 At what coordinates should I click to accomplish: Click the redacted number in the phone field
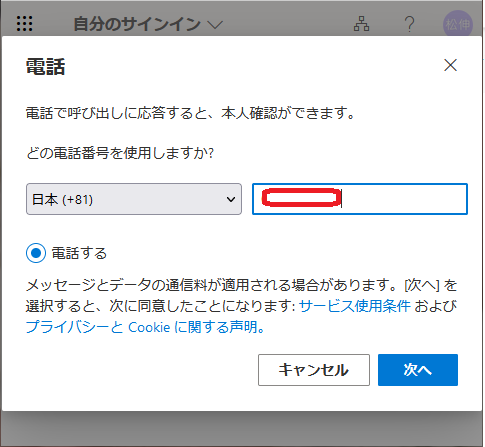[301, 197]
